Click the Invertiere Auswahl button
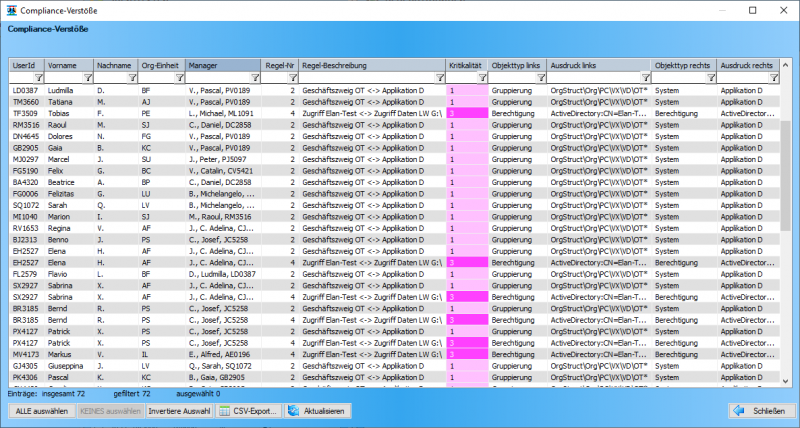 (179, 411)
